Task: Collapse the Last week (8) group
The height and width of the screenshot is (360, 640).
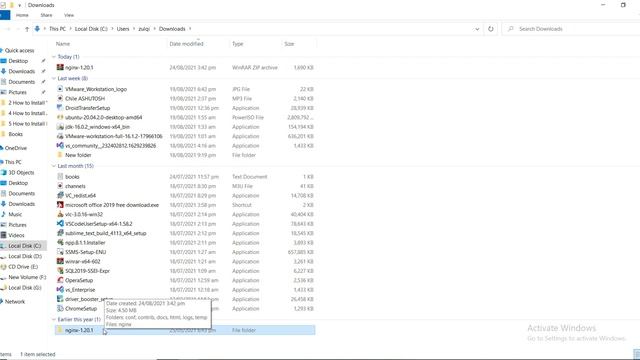Action: pyautogui.click(x=54, y=78)
